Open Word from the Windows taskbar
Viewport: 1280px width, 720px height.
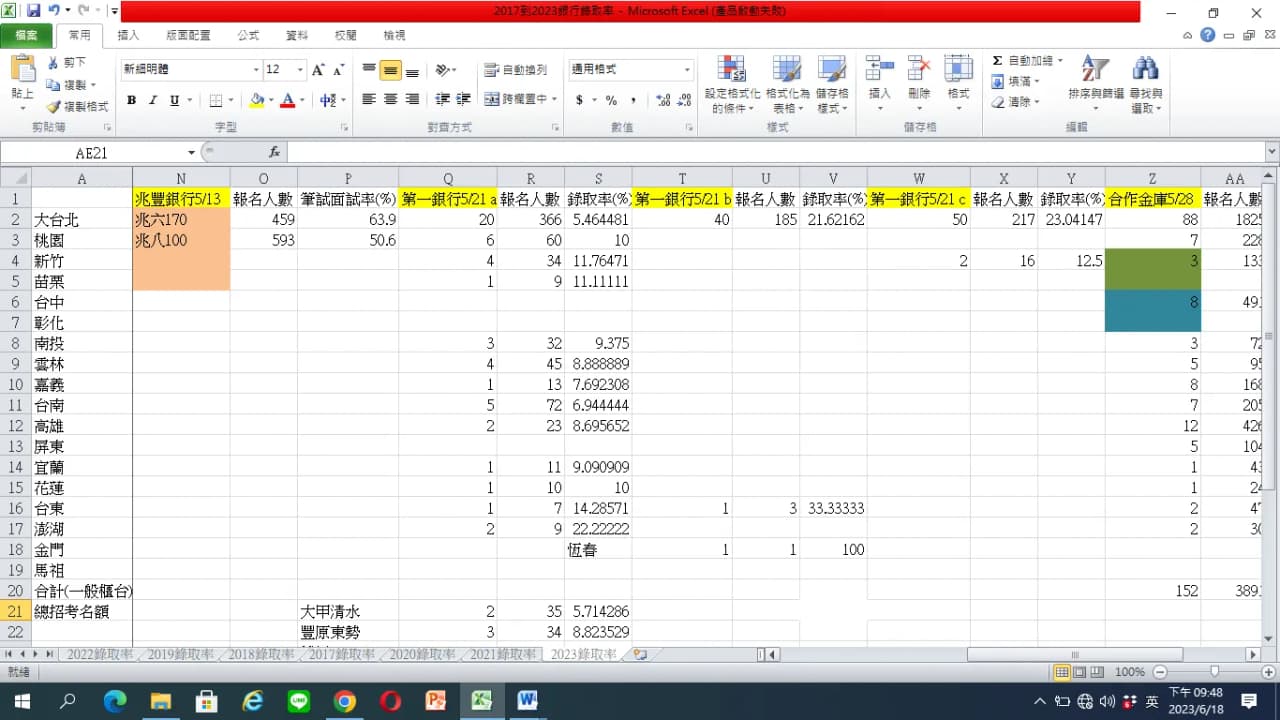[x=527, y=701]
